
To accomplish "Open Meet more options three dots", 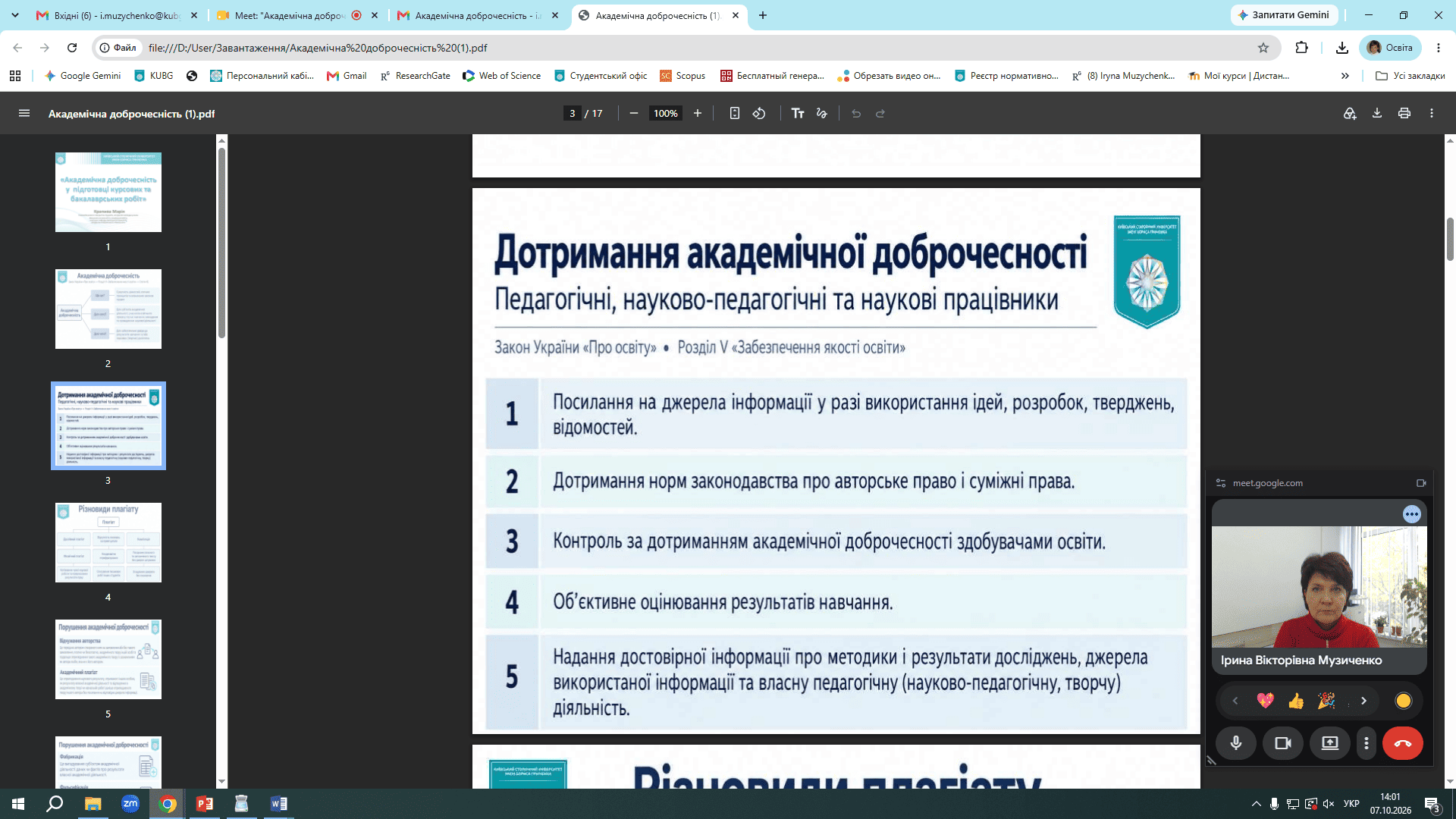I will [x=1367, y=743].
